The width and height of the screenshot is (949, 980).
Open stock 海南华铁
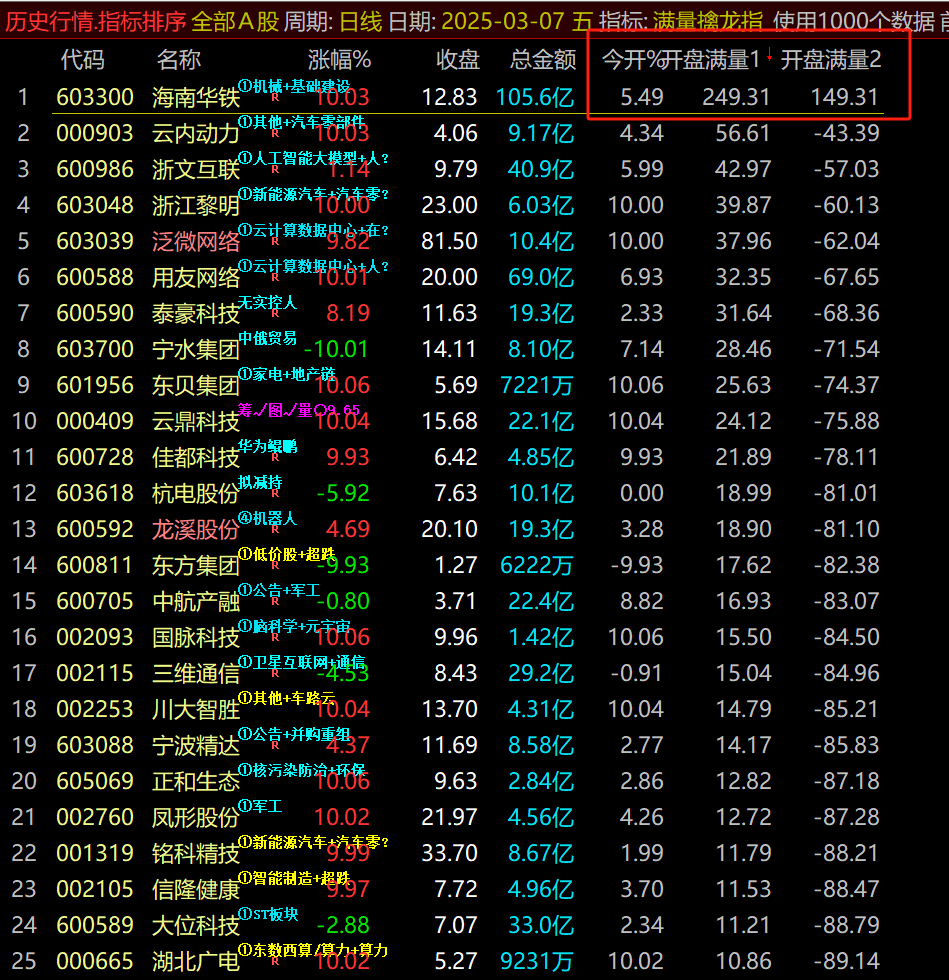[196, 98]
